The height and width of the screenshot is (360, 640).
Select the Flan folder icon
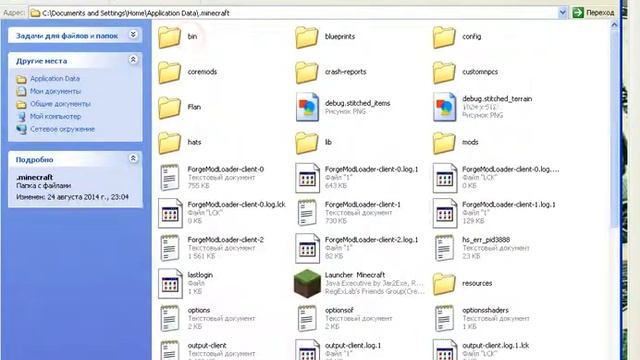point(169,107)
